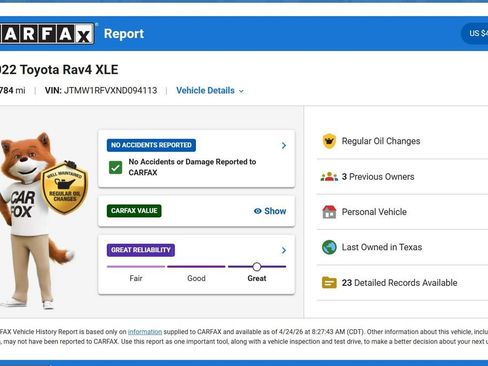Viewport: 488px width, 366px height.
Task: Click the Detailed Records folder icon
Action: pos(329,283)
